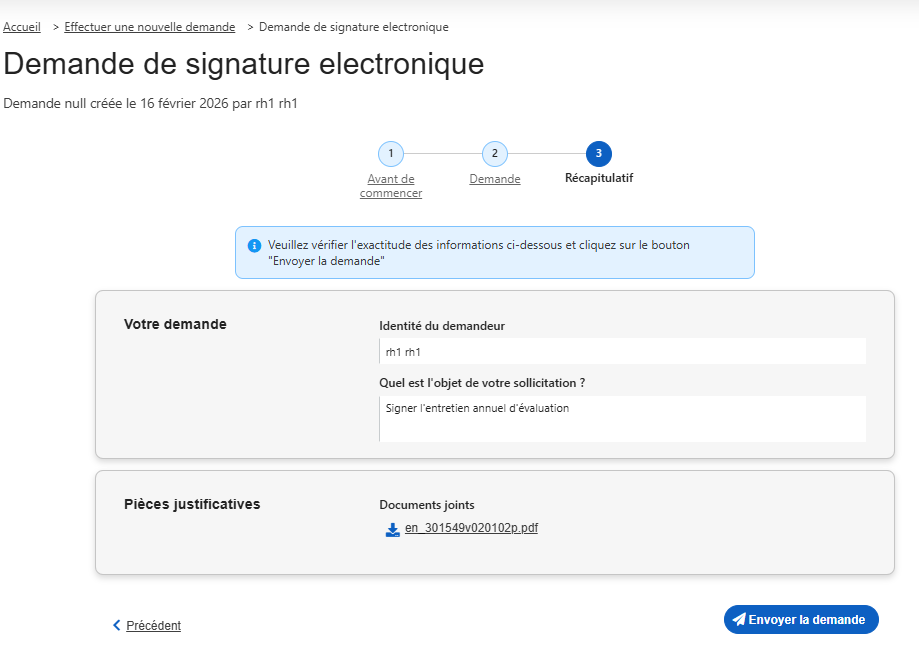Viewport: 919px width, 665px height.
Task: Click the left chevron icon next to Précédent
Action: [x=116, y=625]
